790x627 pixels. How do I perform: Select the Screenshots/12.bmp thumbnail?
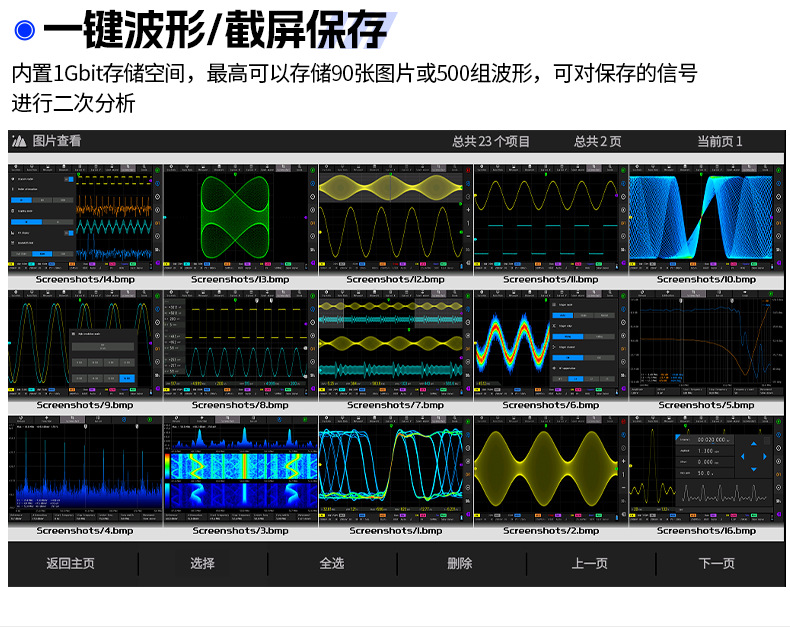[396, 219]
